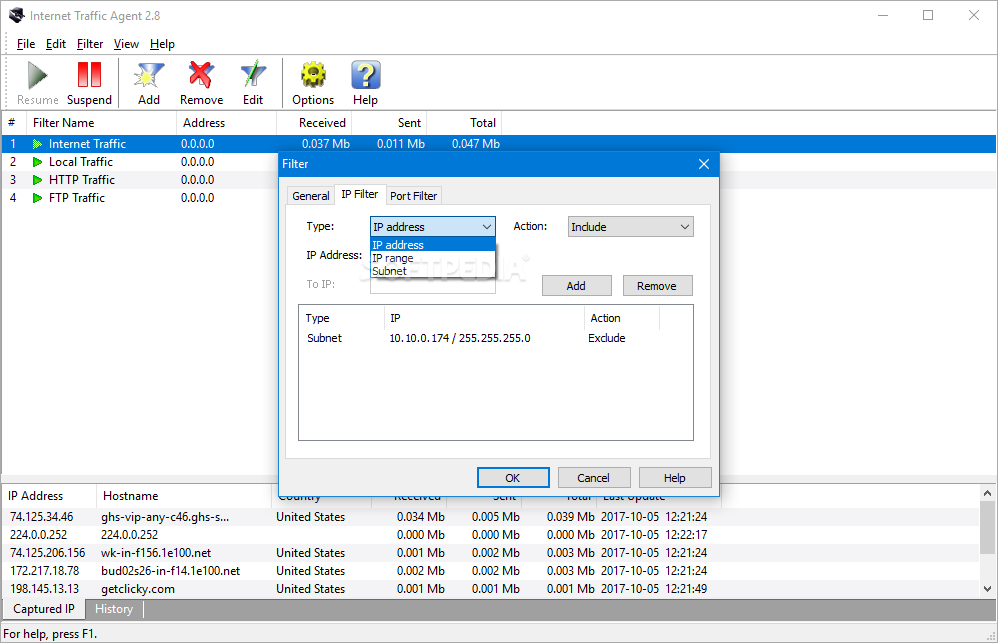Open the Edit menu

coord(55,44)
